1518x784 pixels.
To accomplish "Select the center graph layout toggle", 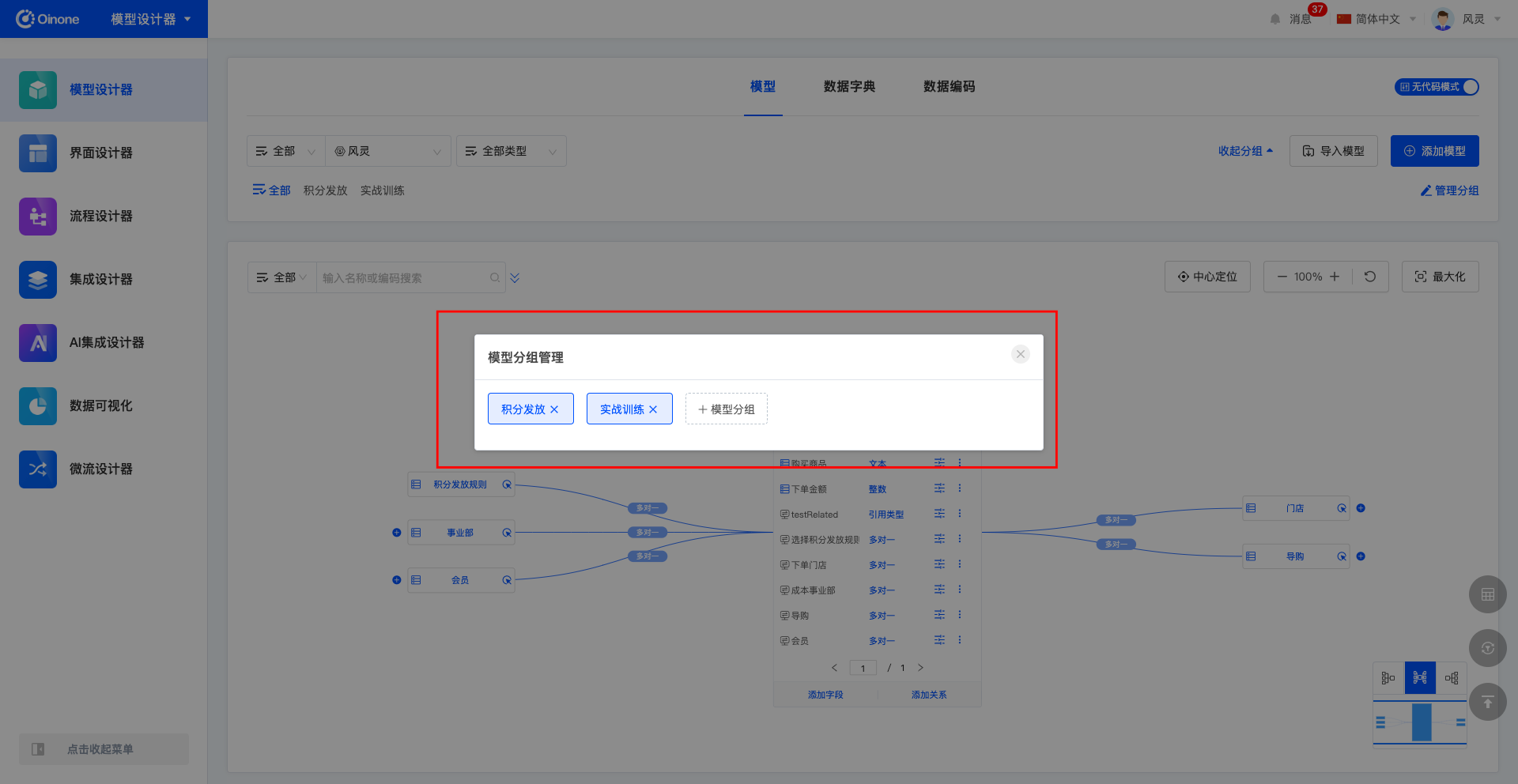I will 1420,677.
